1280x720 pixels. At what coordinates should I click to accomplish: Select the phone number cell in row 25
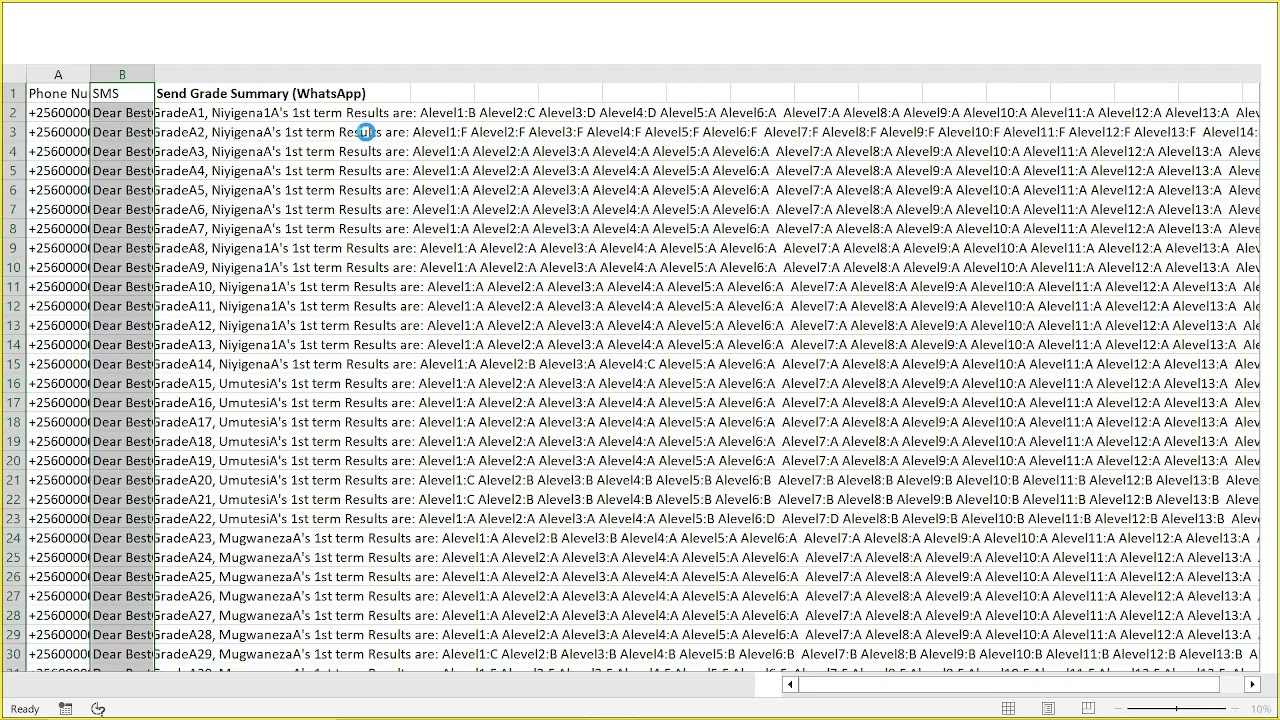pos(58,557)
